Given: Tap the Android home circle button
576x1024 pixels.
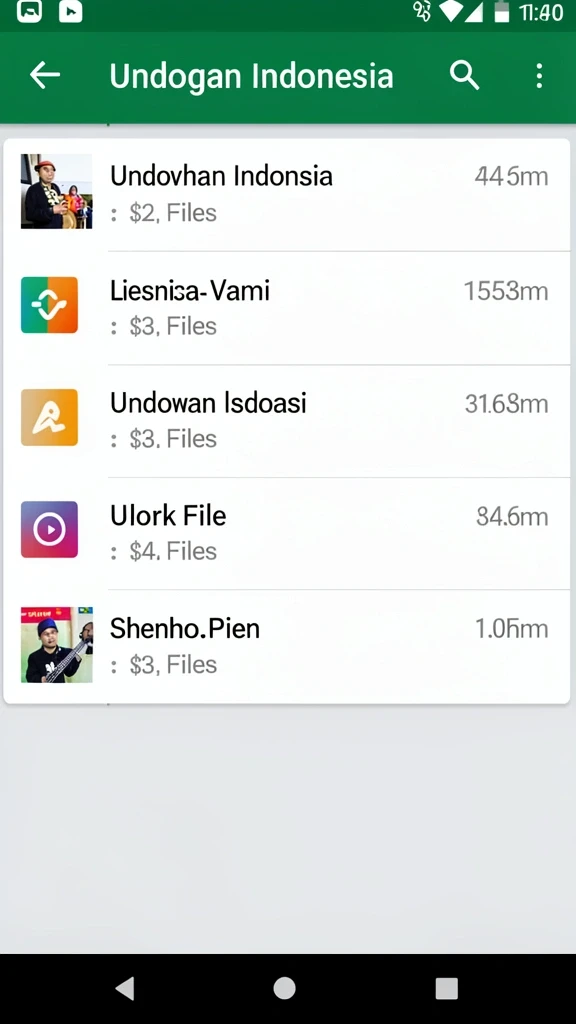Looking at the screenshot, I should 284,988.
